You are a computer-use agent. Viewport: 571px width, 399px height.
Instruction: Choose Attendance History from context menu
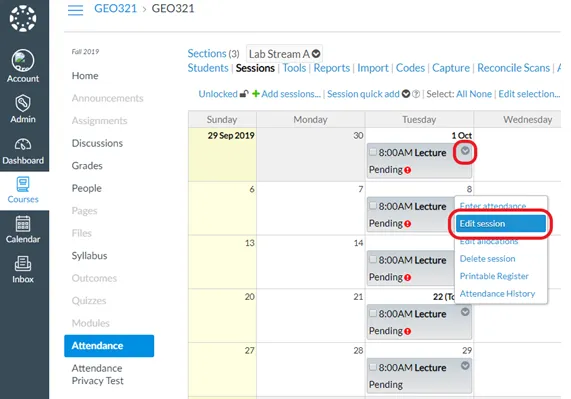pyautogui.click(x=497, y=294)
